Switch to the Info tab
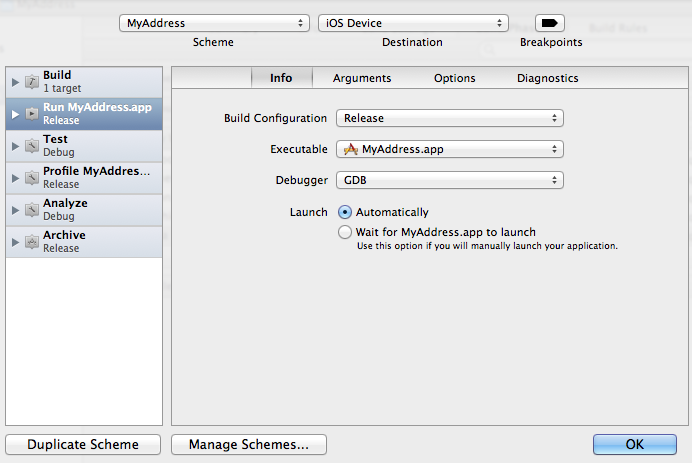This screenshot has width=692, height=463. 282,78
